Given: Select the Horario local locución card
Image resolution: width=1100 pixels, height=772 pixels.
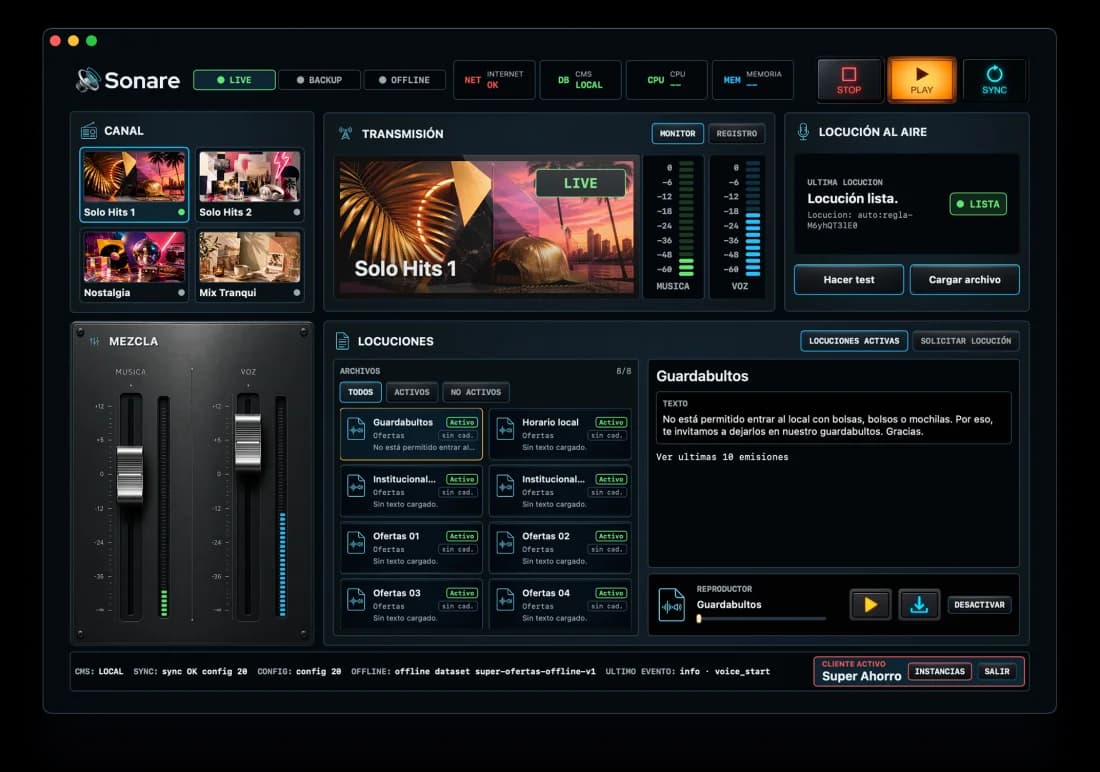Looking at the screenshot, I should pyautogui.click(x=561, y=434).
